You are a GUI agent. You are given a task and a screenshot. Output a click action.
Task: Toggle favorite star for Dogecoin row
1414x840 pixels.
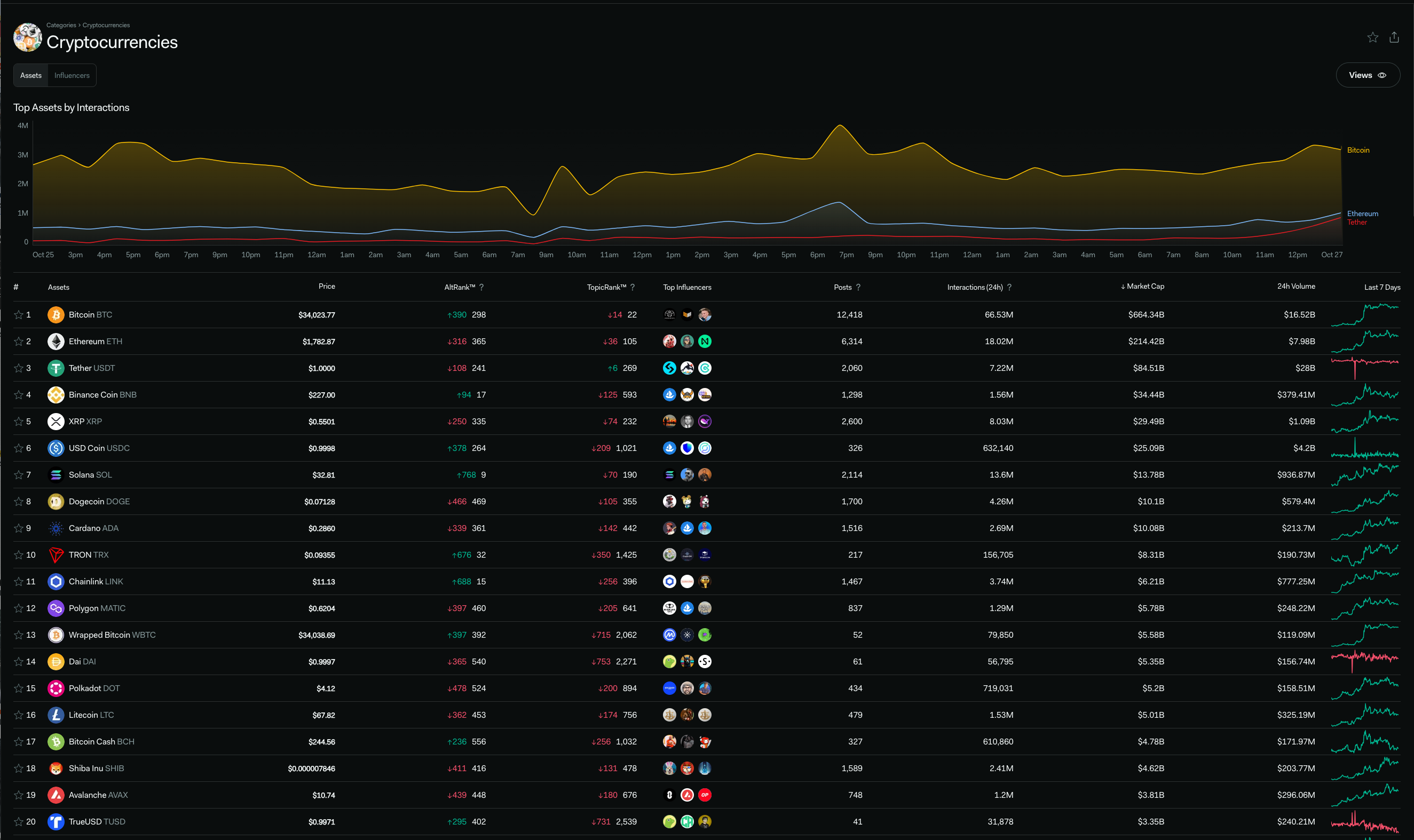click(19, 502)
